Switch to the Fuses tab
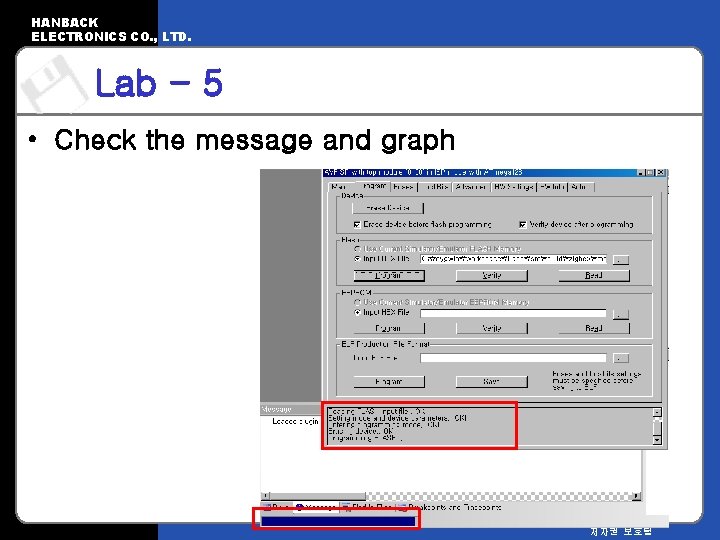The width and height of the screenshot is (720, 540). point(404,187)
